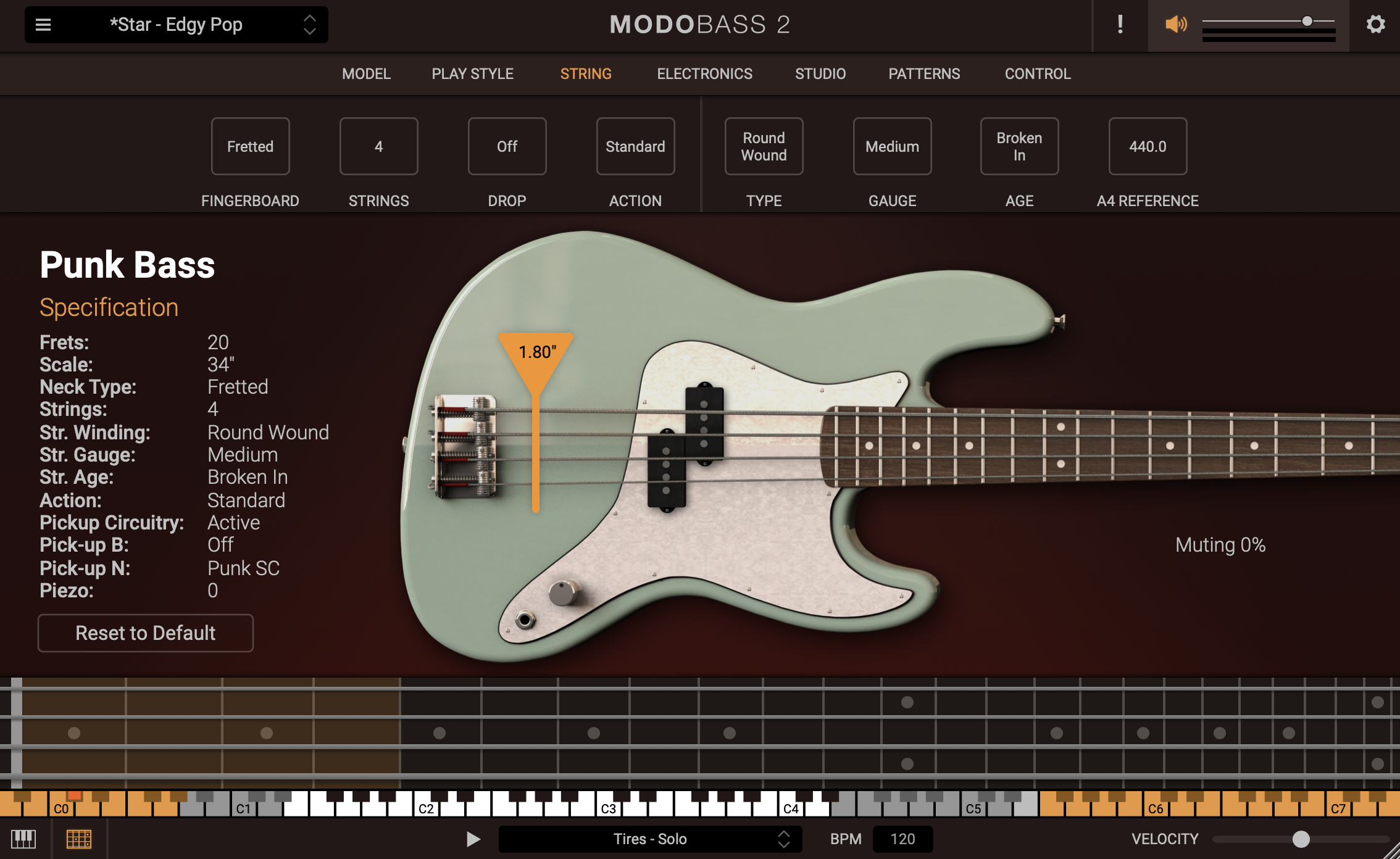Click the Scale 34" value
This screenshot has width=1400, height=859.
coord(221,365)
